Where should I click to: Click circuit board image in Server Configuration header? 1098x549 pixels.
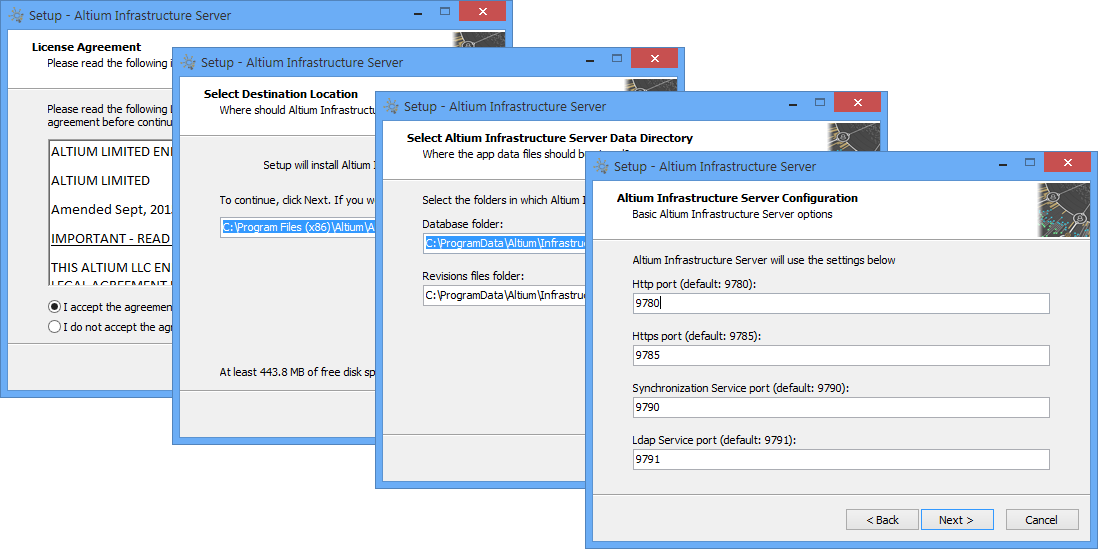click(x=1063, y=208)
